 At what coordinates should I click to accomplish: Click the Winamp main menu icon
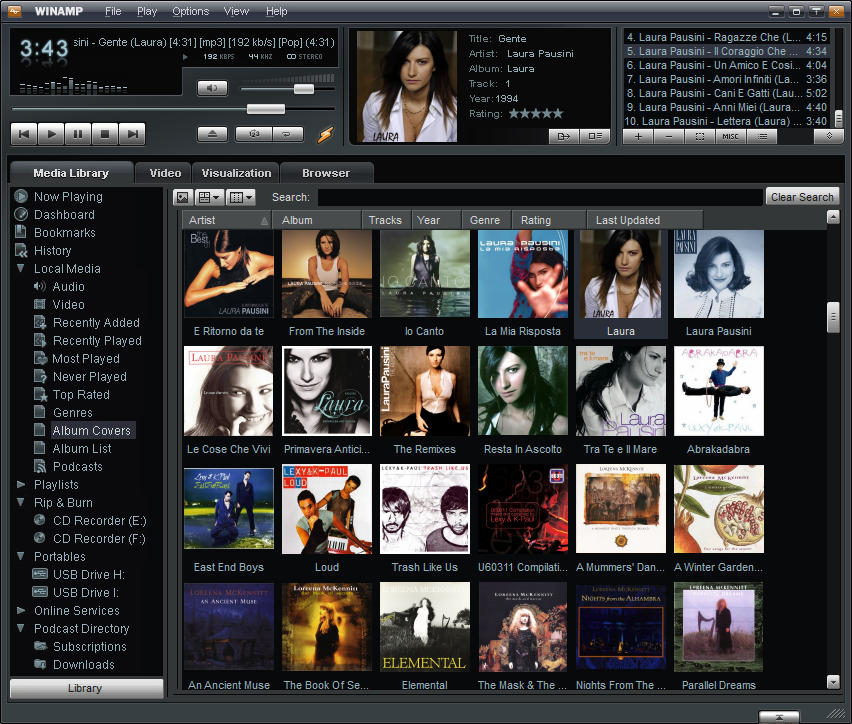click(x=15, y=11)
